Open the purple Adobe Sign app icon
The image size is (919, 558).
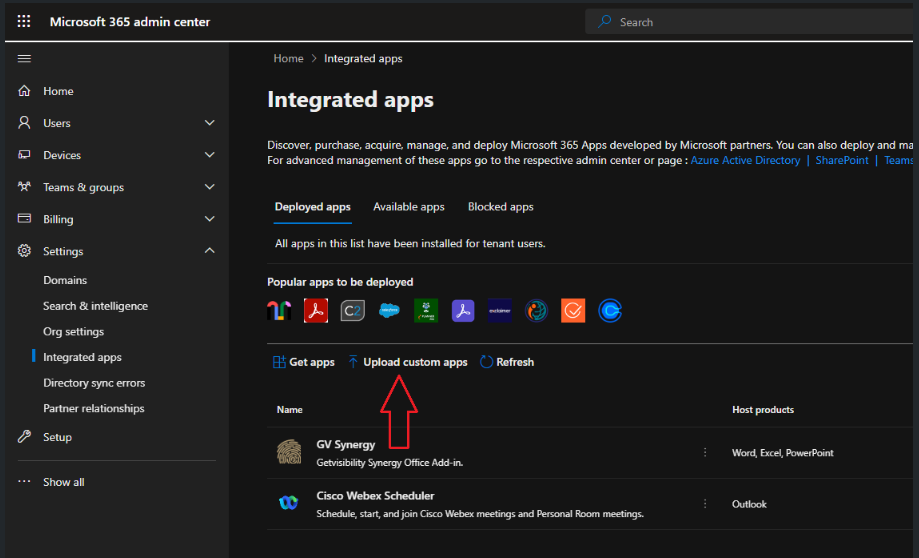pyautogui.click(x=463, y=311)
